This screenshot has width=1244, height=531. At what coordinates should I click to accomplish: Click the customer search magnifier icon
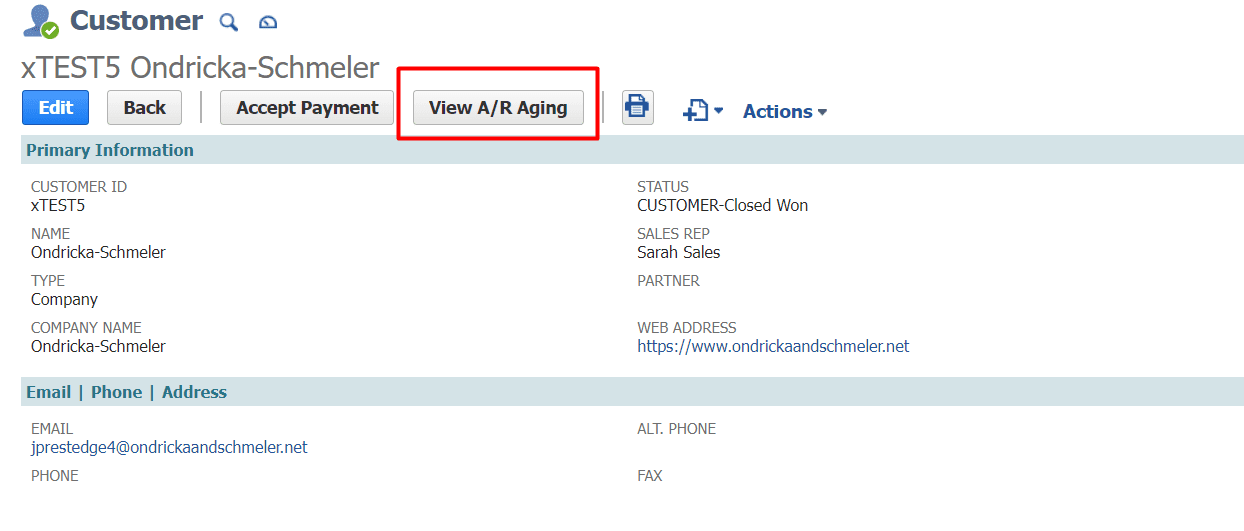[229, 21]
